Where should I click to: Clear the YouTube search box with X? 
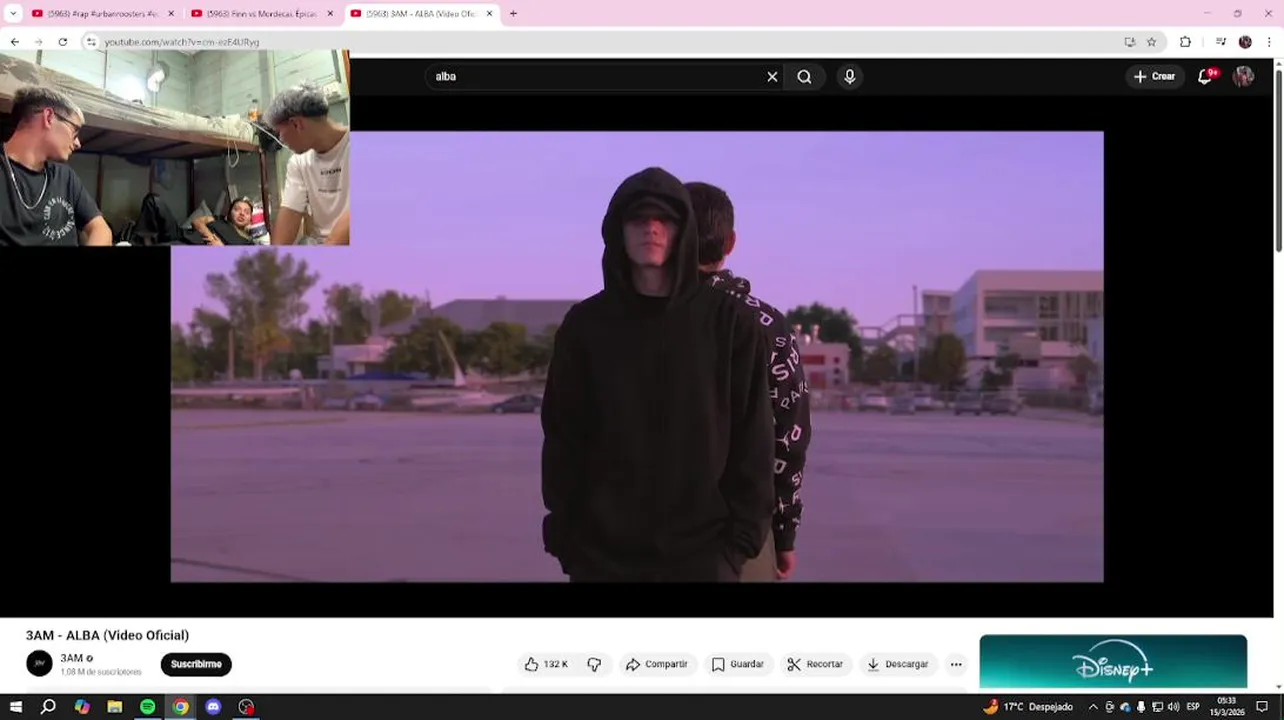[772, 77]
